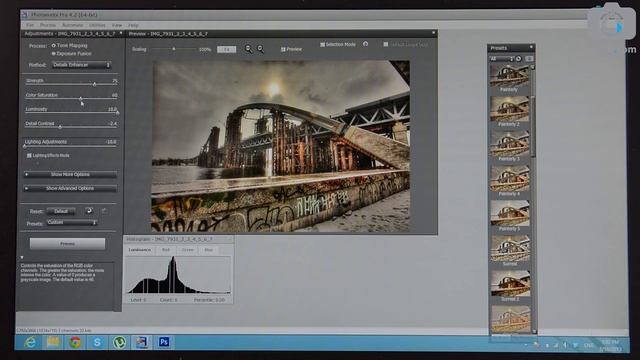Open the Process menu
Viewport: 640px width, 360px height.
[x=48, y=25]
